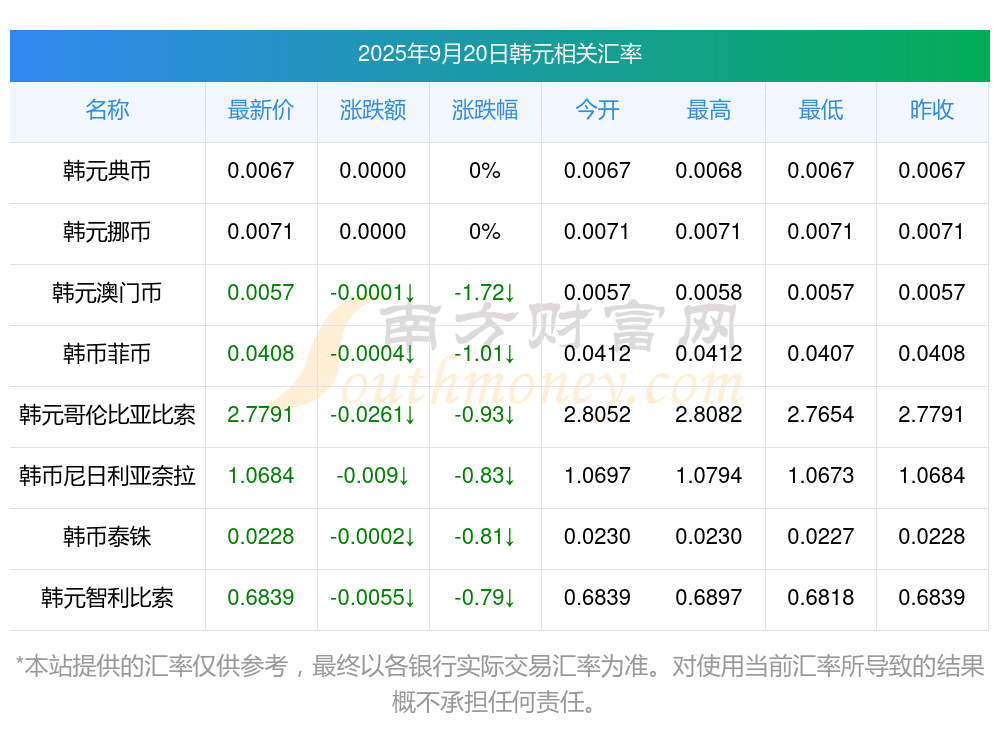The image size is (1000, 733).
Task: Click the highest value 0.6897
Action: [709, 598]
